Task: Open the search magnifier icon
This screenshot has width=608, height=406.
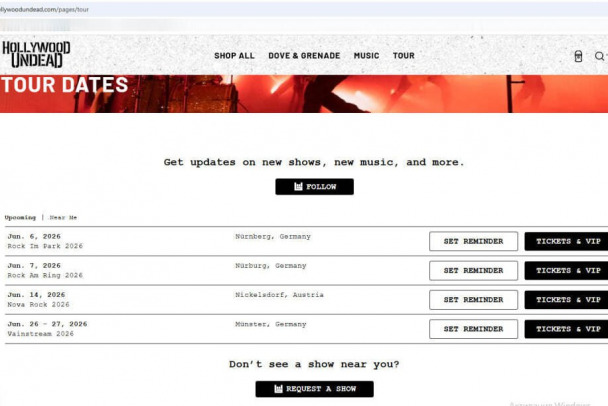Action: [599, 56]
